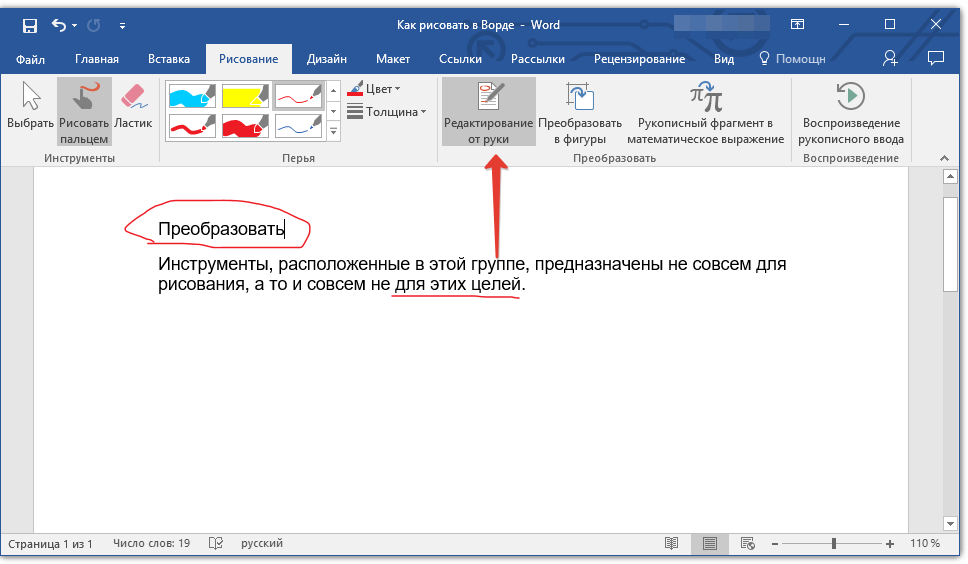The image size is (968, 564).
Task: Pick the yellow highlighter pen
Action: [243, 95]
